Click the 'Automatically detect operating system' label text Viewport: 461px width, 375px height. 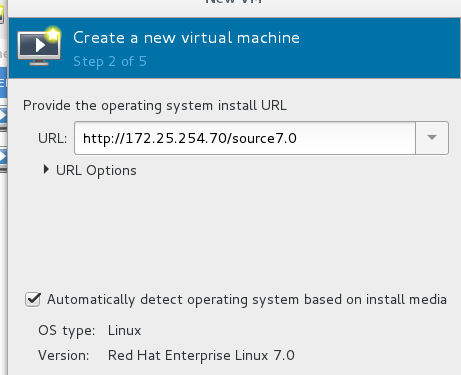tap(247, 299)
